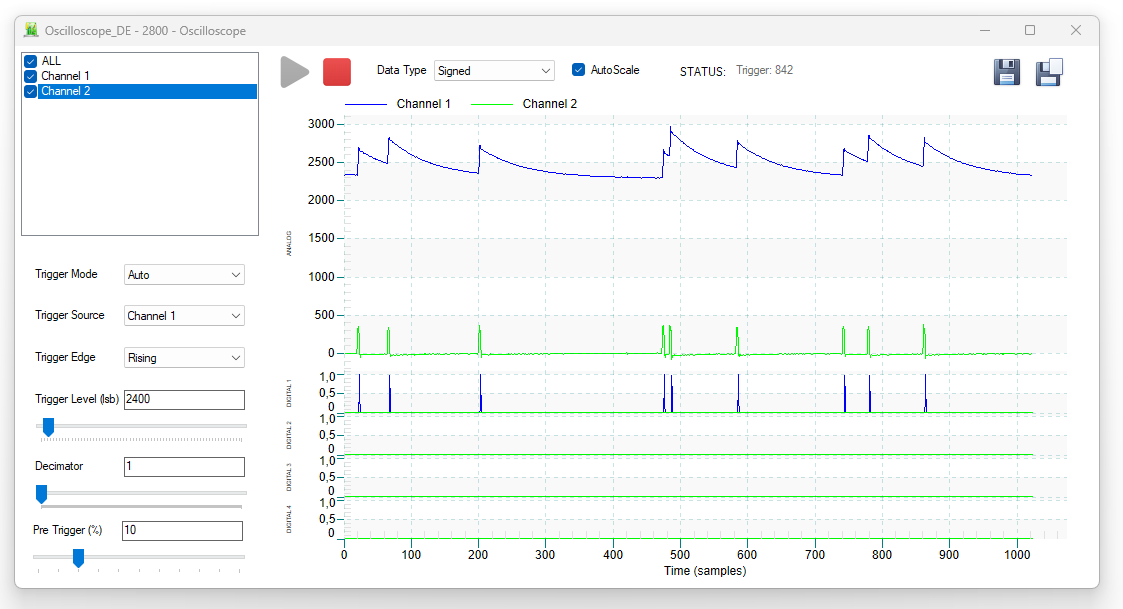Click the Pre Trigger slider thumb
This screenshot has width=1123, height=609.
point(79,558)
